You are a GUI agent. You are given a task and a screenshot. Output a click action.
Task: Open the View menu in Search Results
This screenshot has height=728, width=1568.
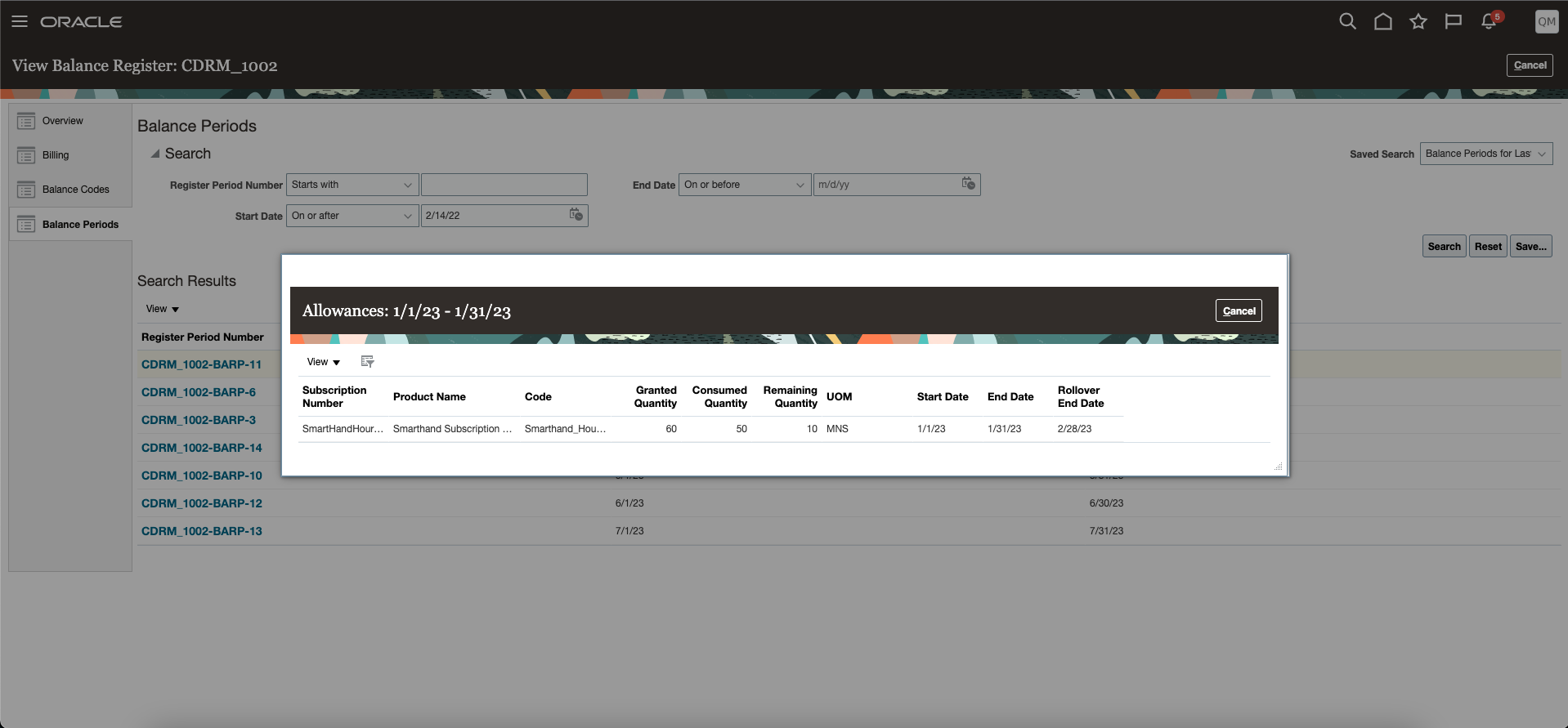(163, 309)
